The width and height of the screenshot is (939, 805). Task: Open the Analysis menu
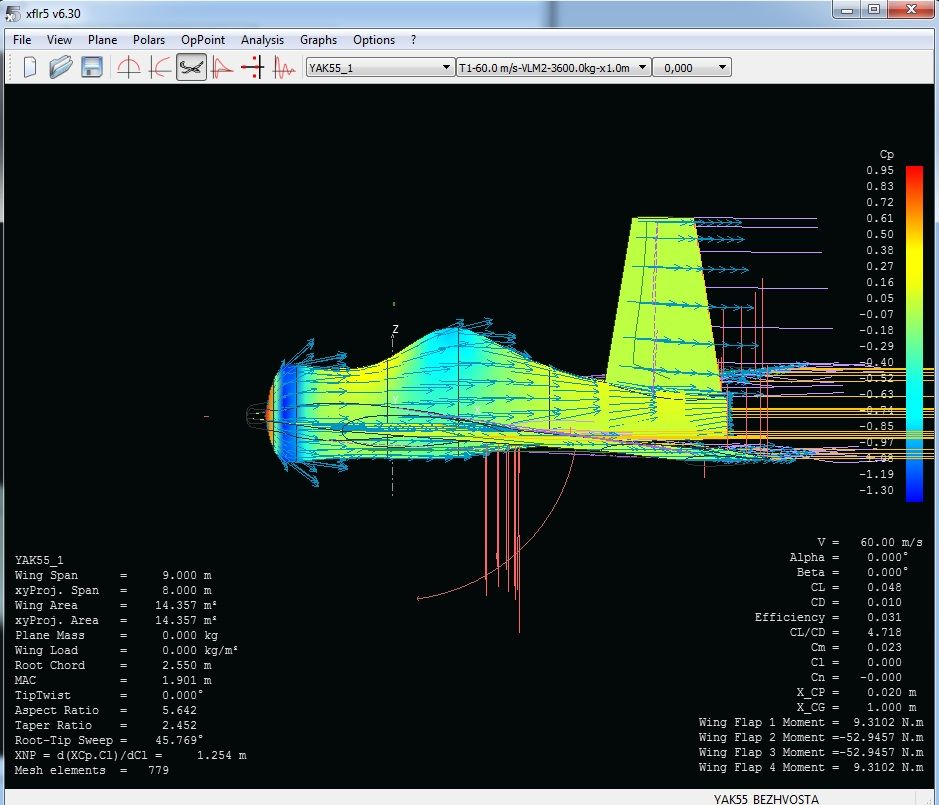click(x=262, y=40)
